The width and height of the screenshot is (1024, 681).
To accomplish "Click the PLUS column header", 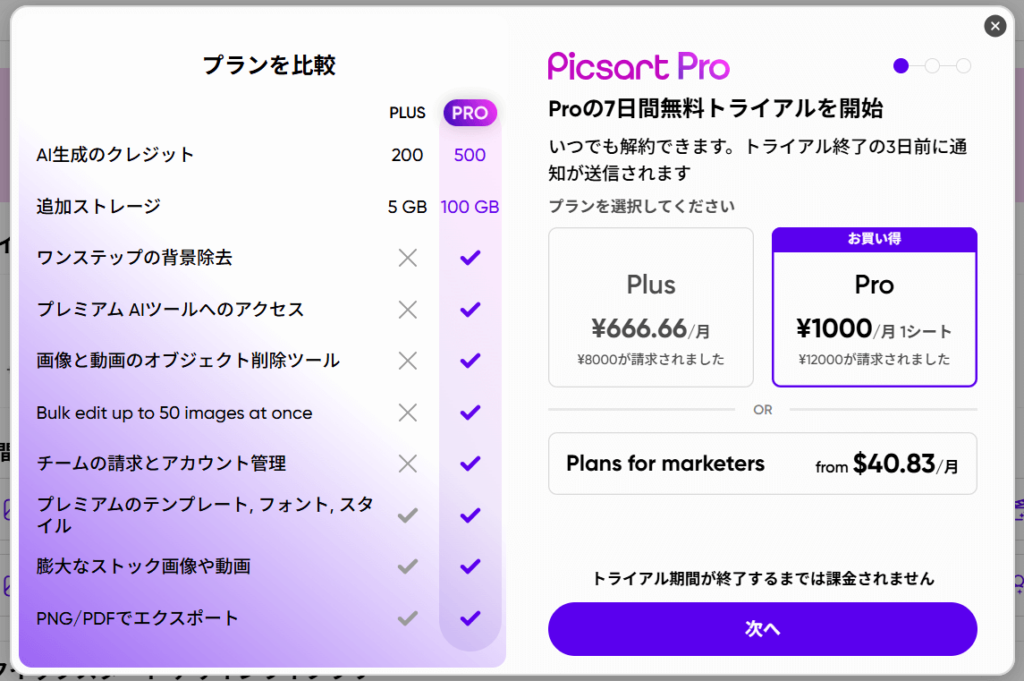I will tap(407, 113).
